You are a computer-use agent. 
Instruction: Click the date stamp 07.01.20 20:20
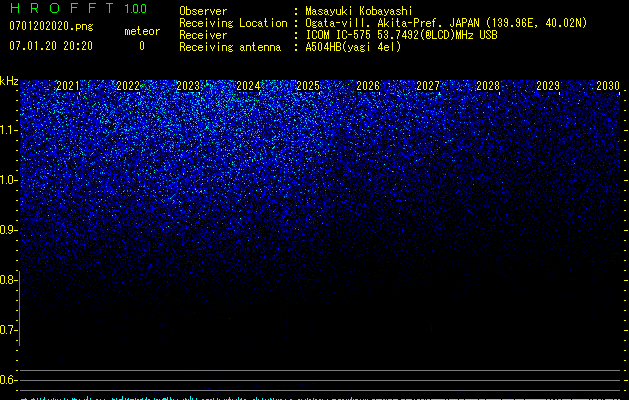point(51,46)
